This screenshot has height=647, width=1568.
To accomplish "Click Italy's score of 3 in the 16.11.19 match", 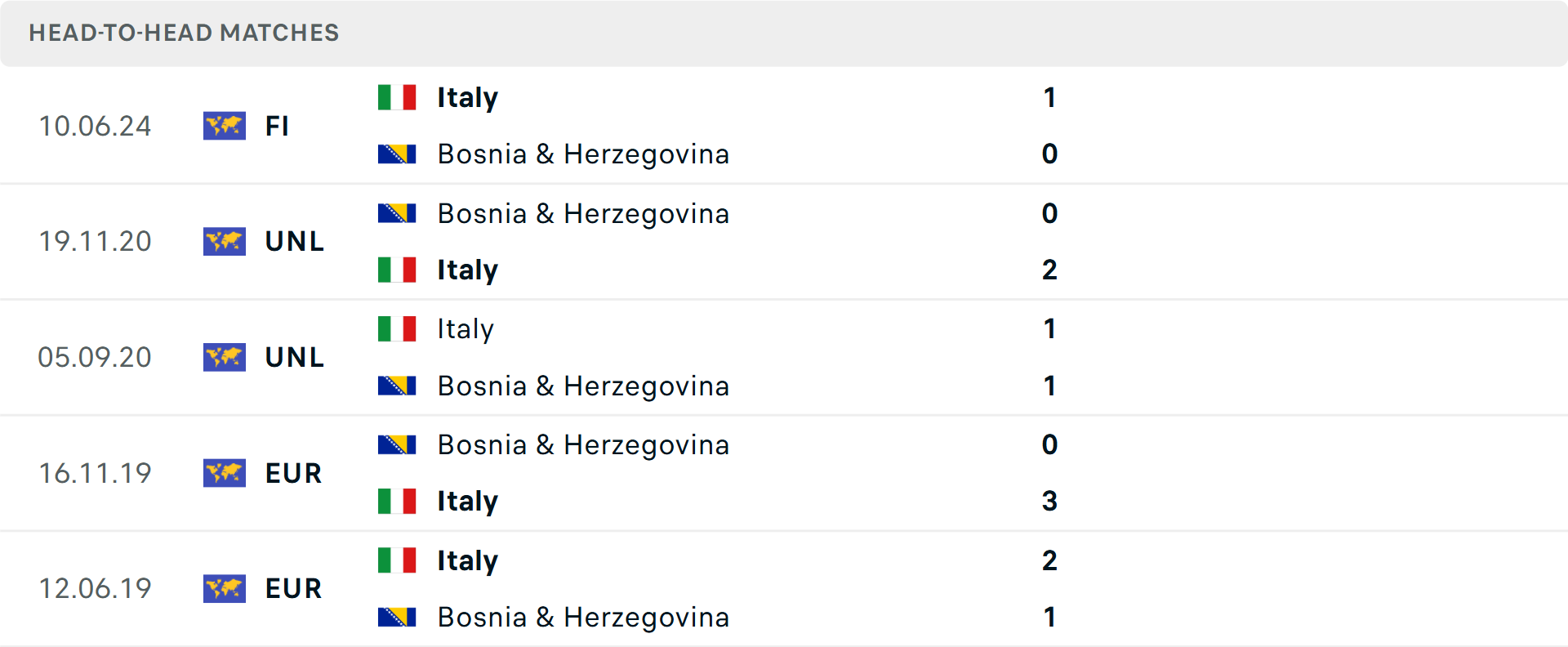I will [1049, 501].
